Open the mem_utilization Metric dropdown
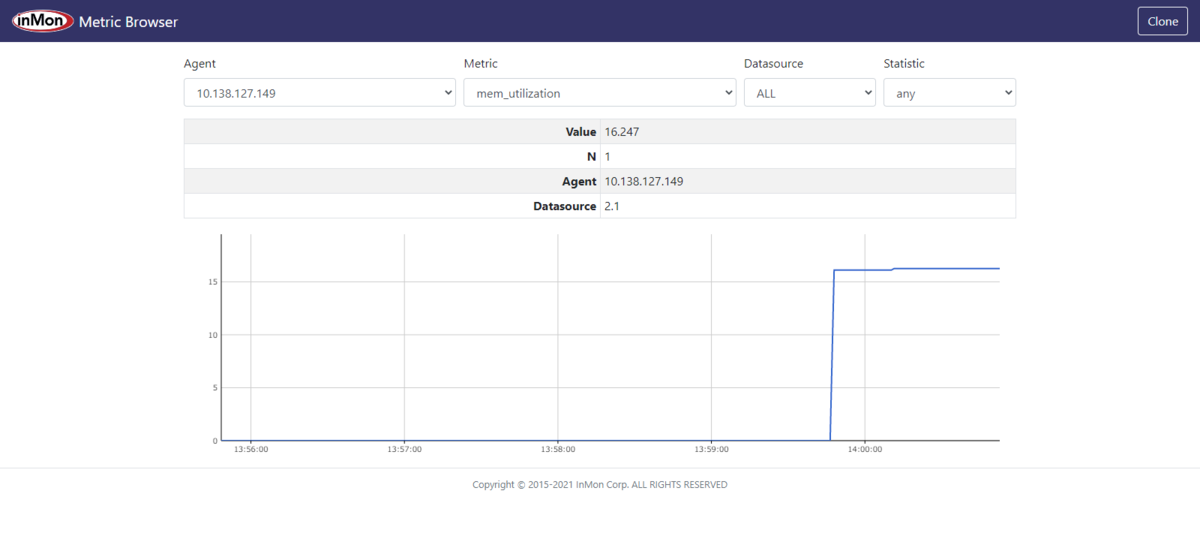The height and width of the screenshot is (548, 1200). (600, 93)
